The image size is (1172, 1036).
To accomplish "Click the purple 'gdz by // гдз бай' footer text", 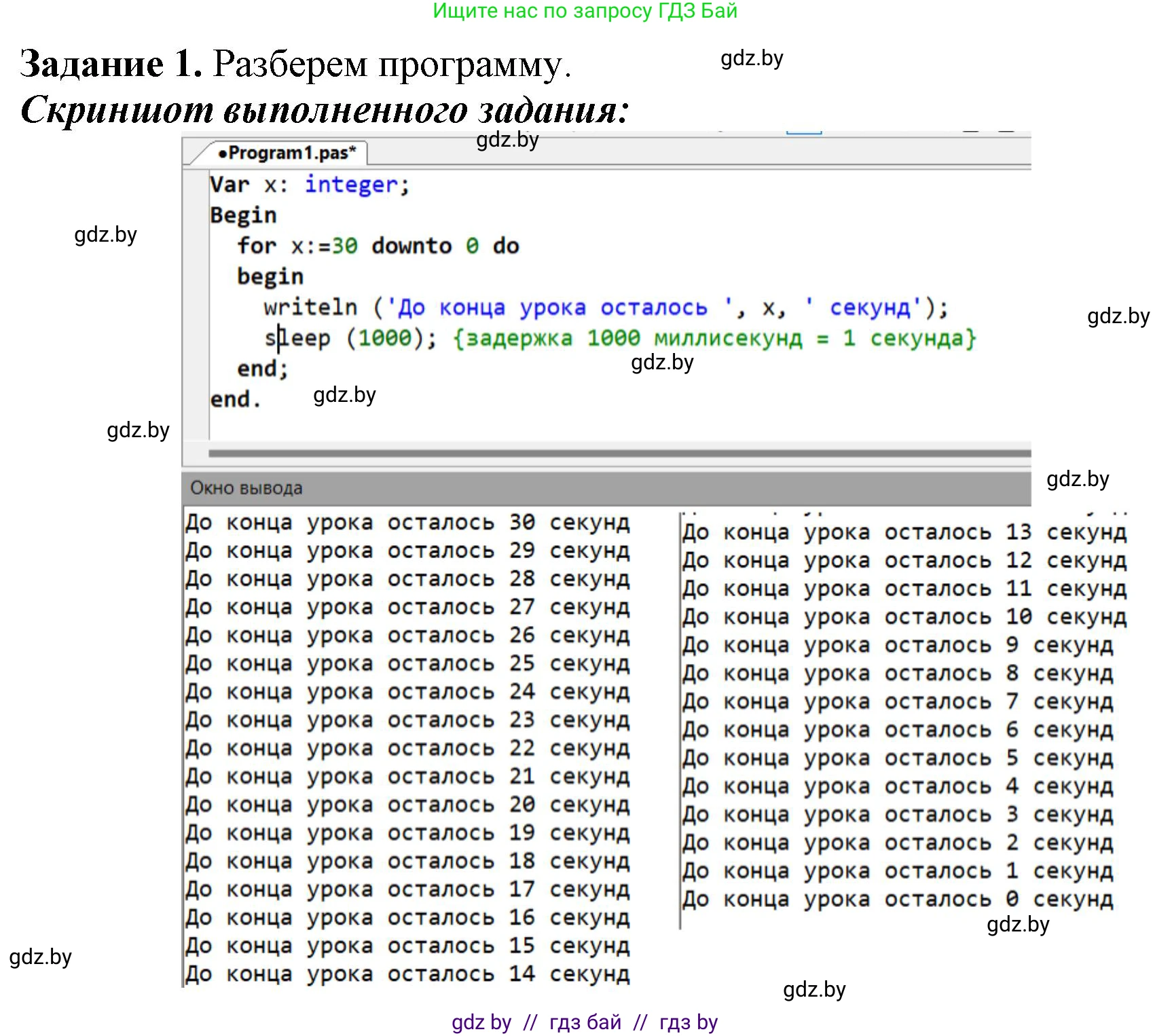I will (585, 1022).
